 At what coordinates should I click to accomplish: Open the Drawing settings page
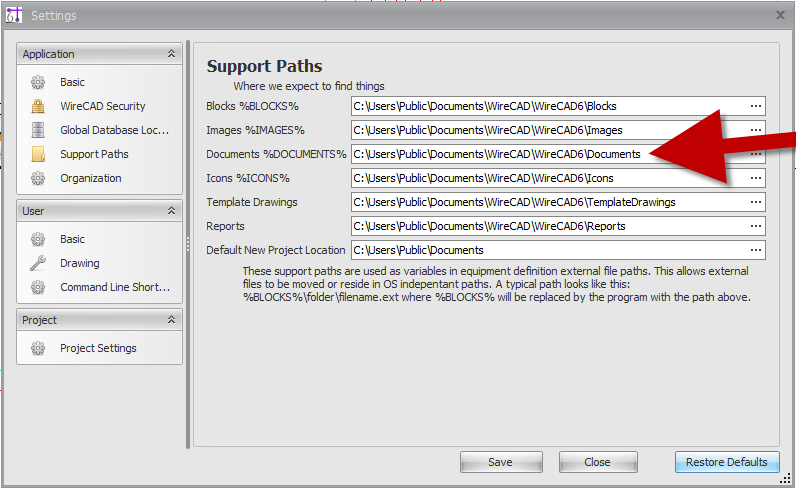80,263
